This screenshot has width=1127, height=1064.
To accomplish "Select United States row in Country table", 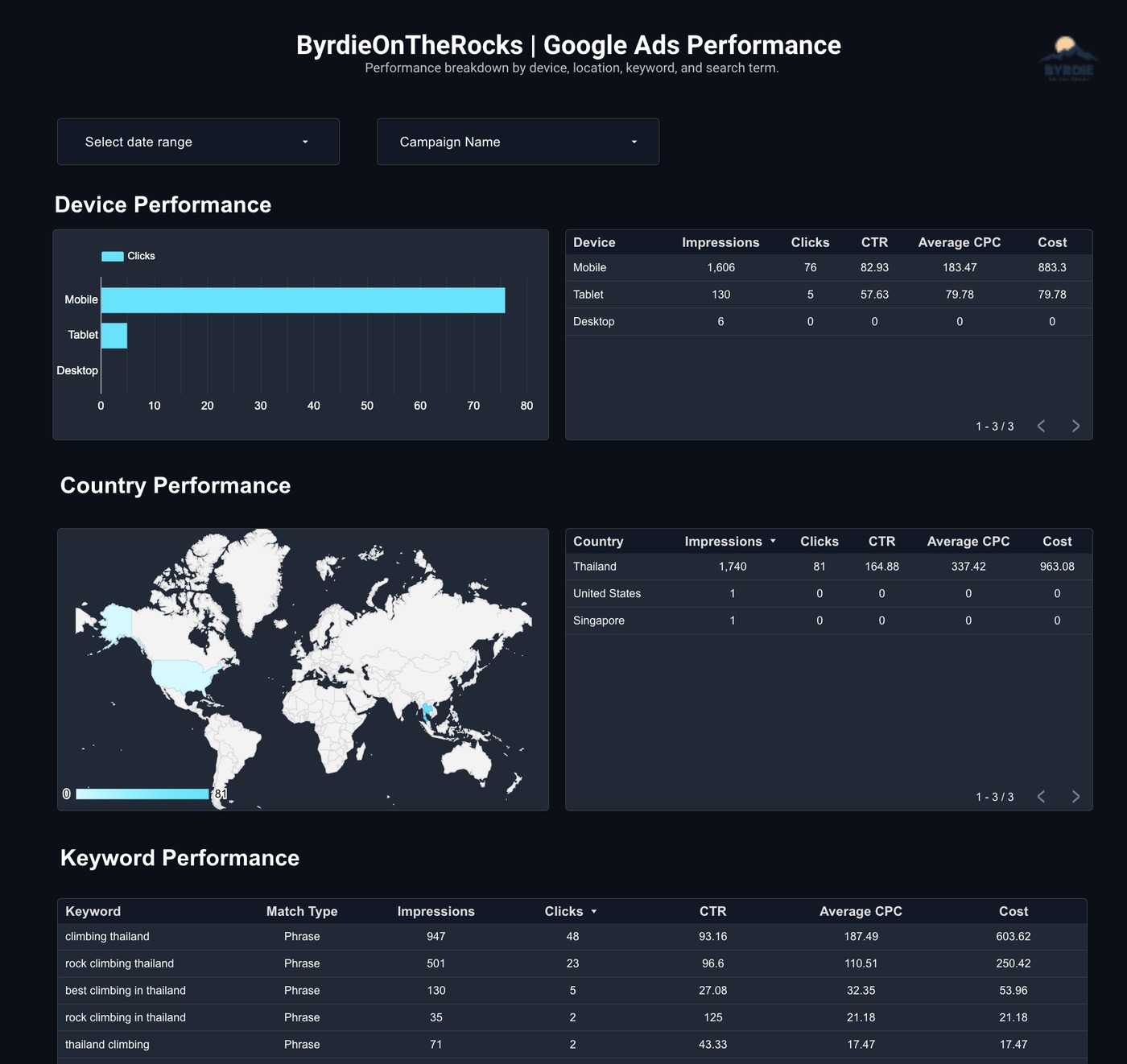I will coord(828,594).
